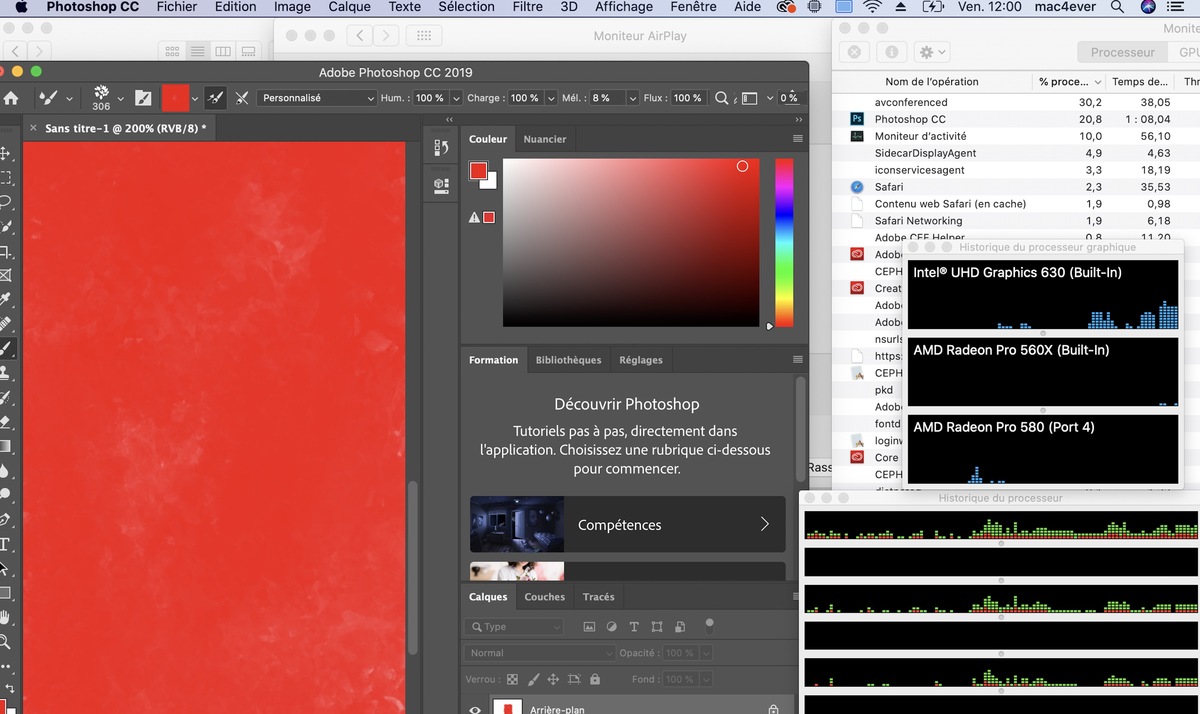The image size is (1200, 714).
Task: Switch to the Couches tab
Action: point(545,597)
